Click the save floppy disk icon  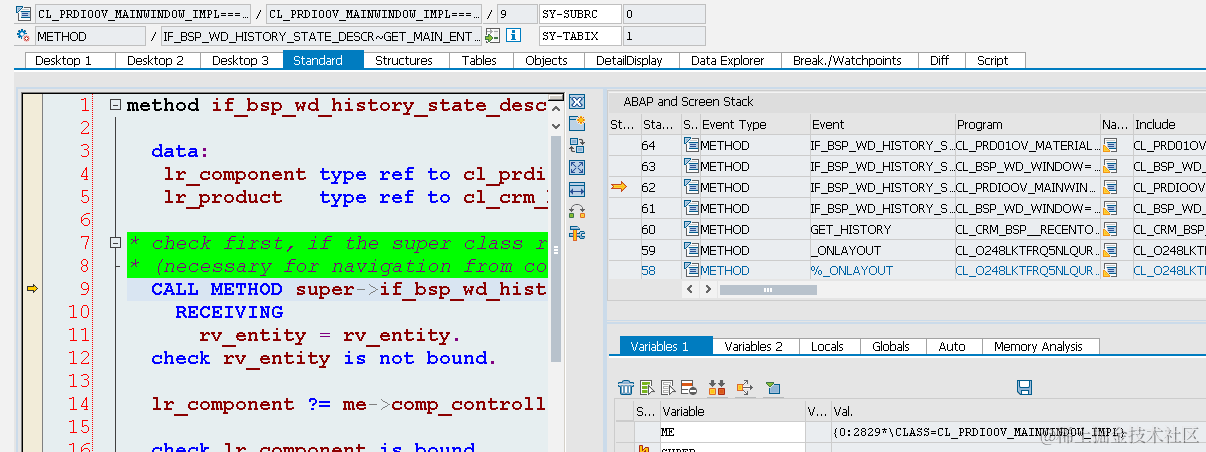1024,387
